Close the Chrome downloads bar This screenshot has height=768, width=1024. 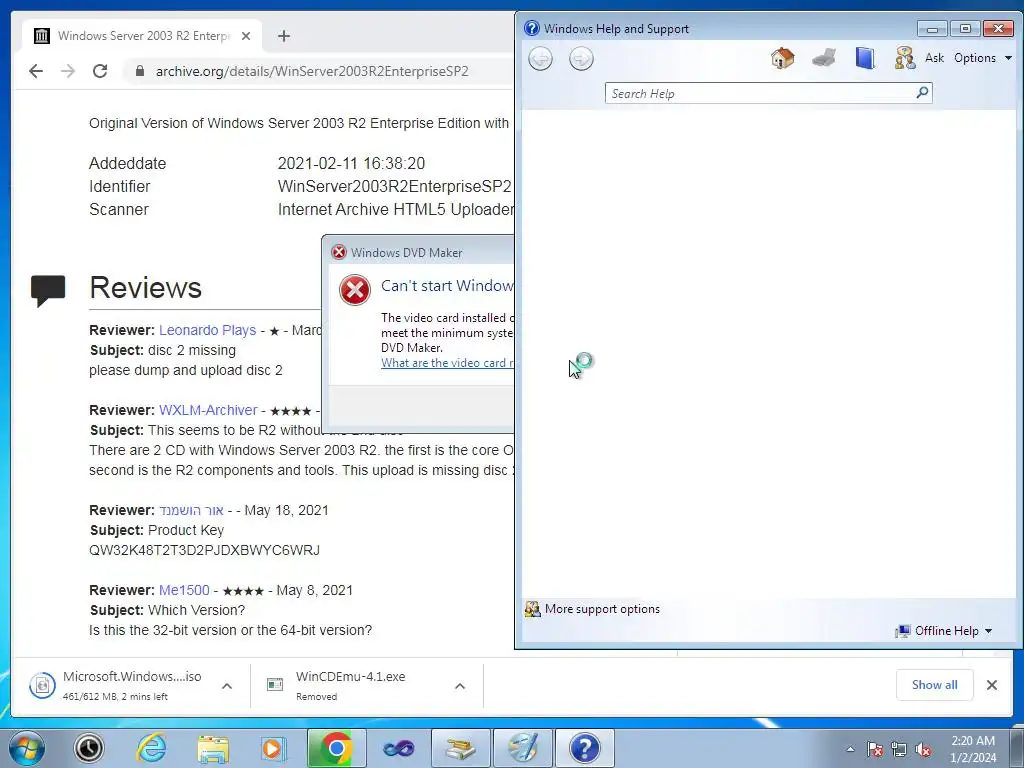click(x=991, y=685)
